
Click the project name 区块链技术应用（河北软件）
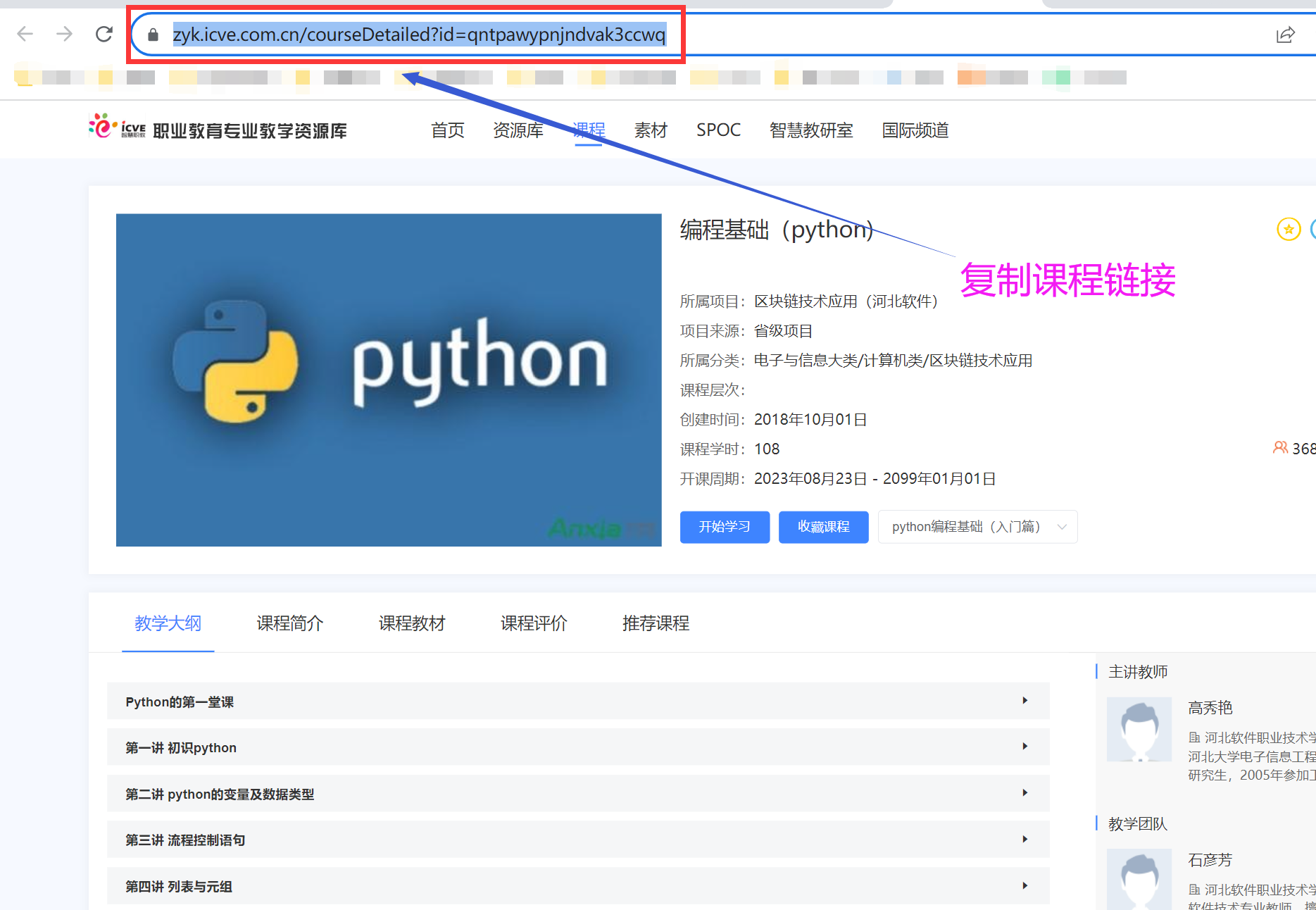[850, 301]
